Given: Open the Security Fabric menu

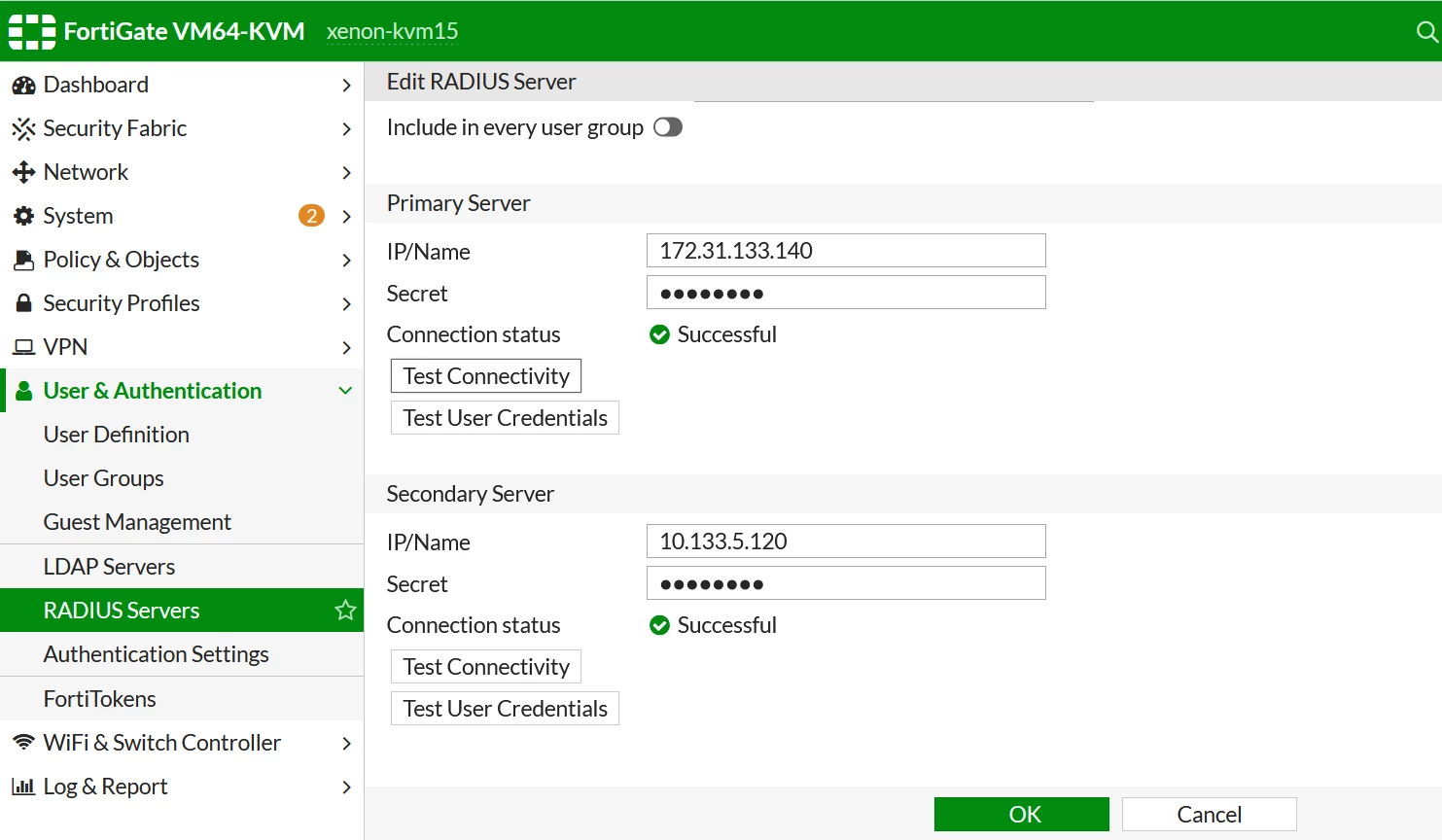Looking at the screenshot, I should (182, 128).
